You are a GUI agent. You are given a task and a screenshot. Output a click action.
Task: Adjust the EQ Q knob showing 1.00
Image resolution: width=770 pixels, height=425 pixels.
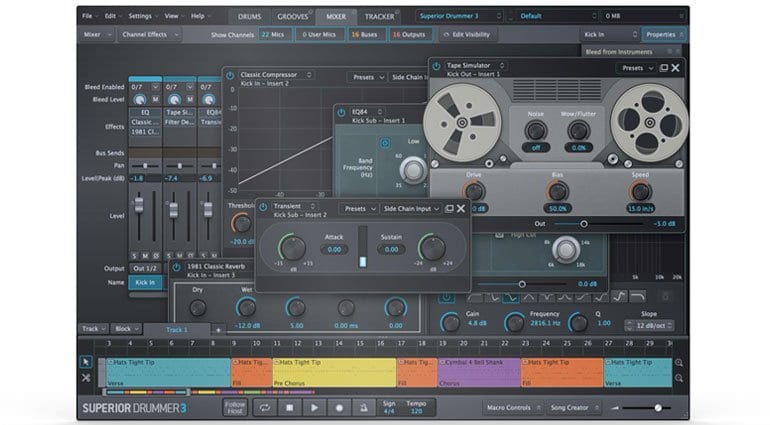[x=578, y=323]
